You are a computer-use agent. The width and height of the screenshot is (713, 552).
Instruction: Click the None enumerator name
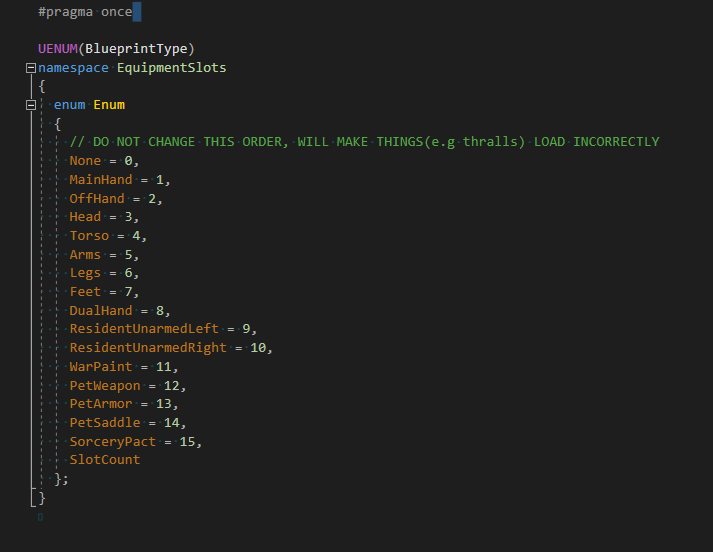[85, 161]
